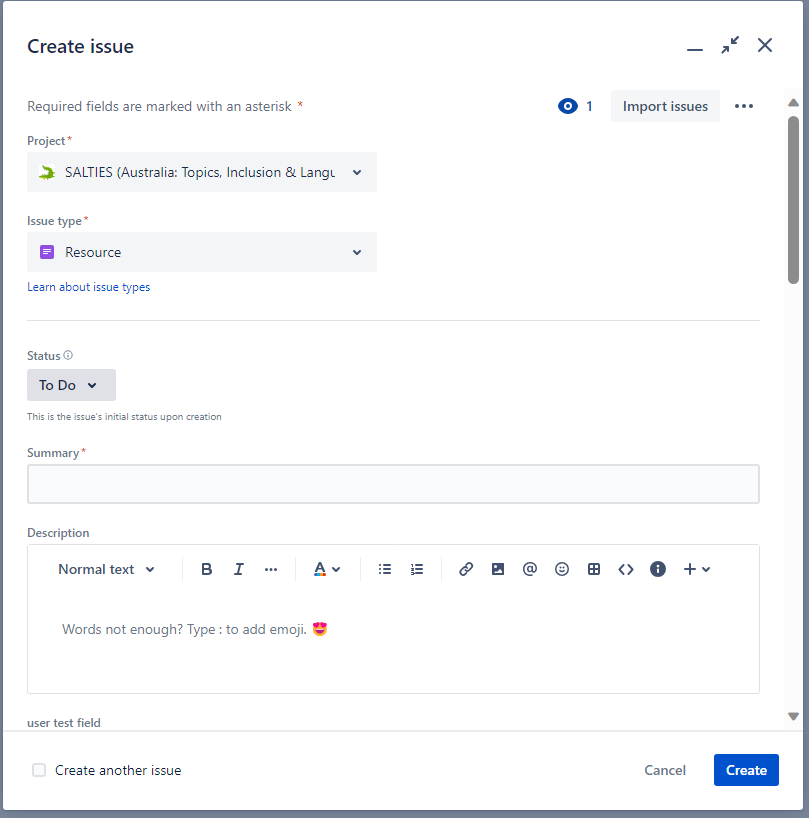Viewport: 809px width, 818px height.
Task: Open the emoji picker
Action: 562,569
